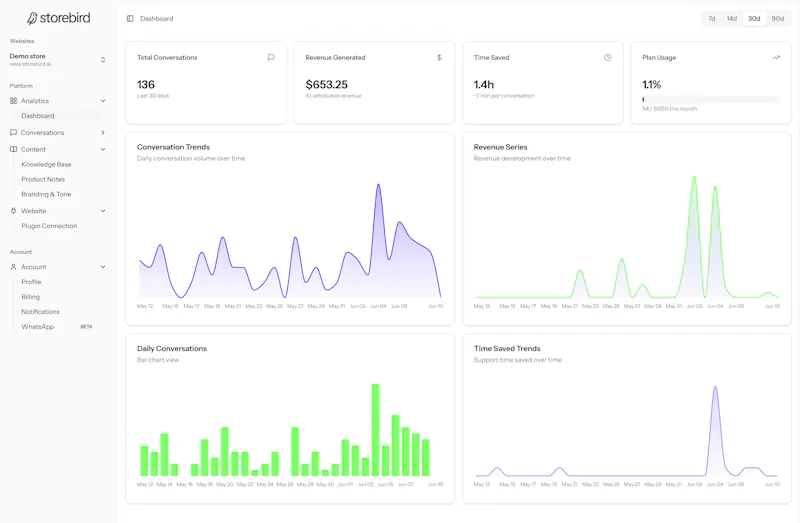The image size is (800, 523).
Task: Click the storebird logo
Action: tap(59, 18)
